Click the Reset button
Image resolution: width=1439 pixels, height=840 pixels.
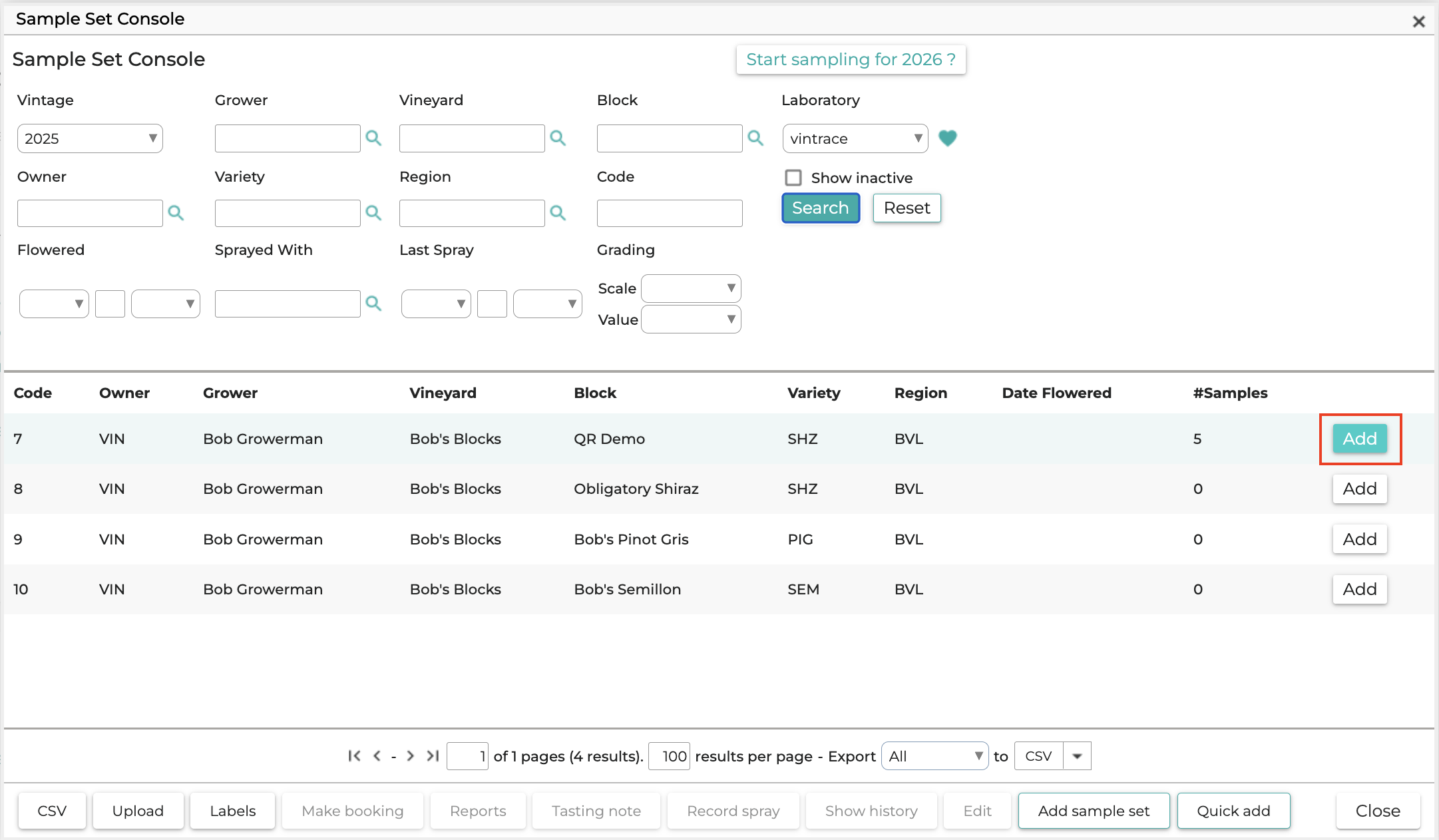(x=907, y=208)
